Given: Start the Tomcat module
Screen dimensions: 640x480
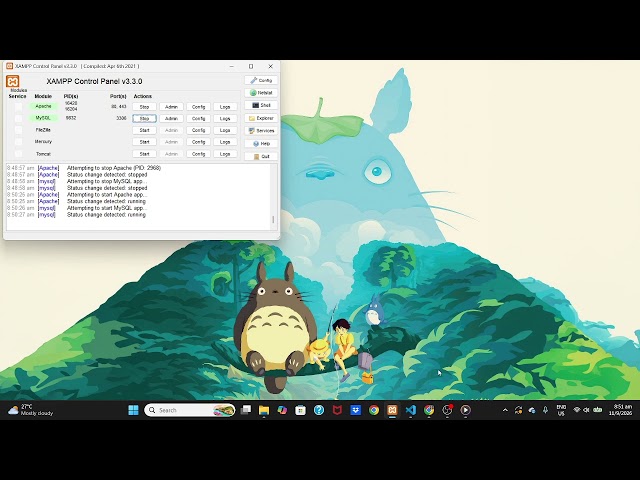Looking at the screenshot, I should click(144, 154).
